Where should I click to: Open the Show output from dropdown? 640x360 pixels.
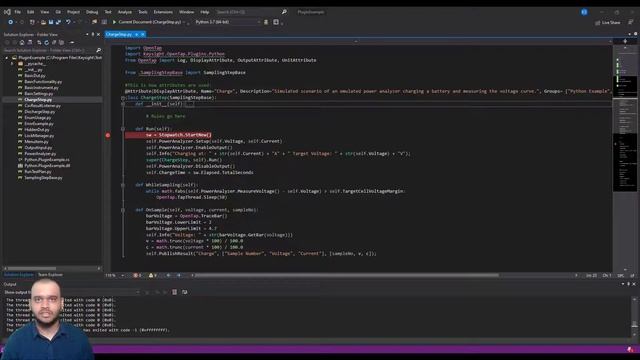pos(138,292)
